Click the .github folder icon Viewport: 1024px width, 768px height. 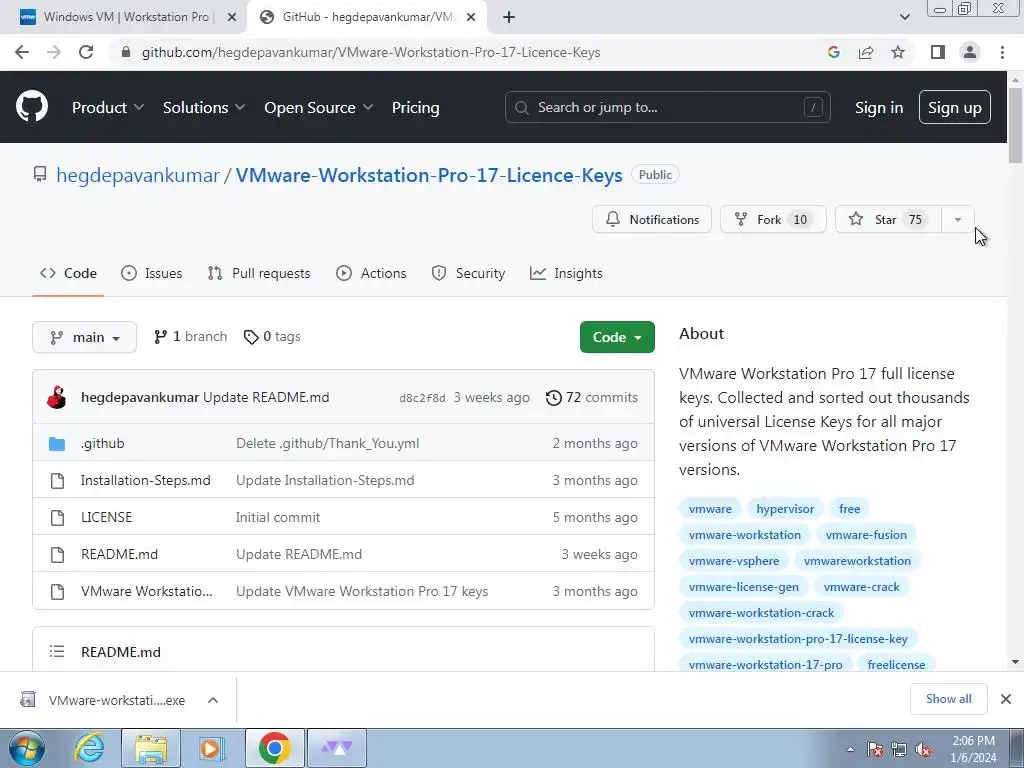57,444
